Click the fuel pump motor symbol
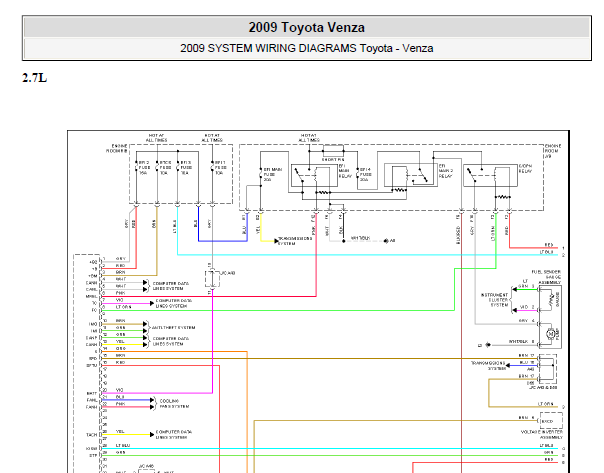The height and width of the screenshot is (473, 604). [551, 333]
